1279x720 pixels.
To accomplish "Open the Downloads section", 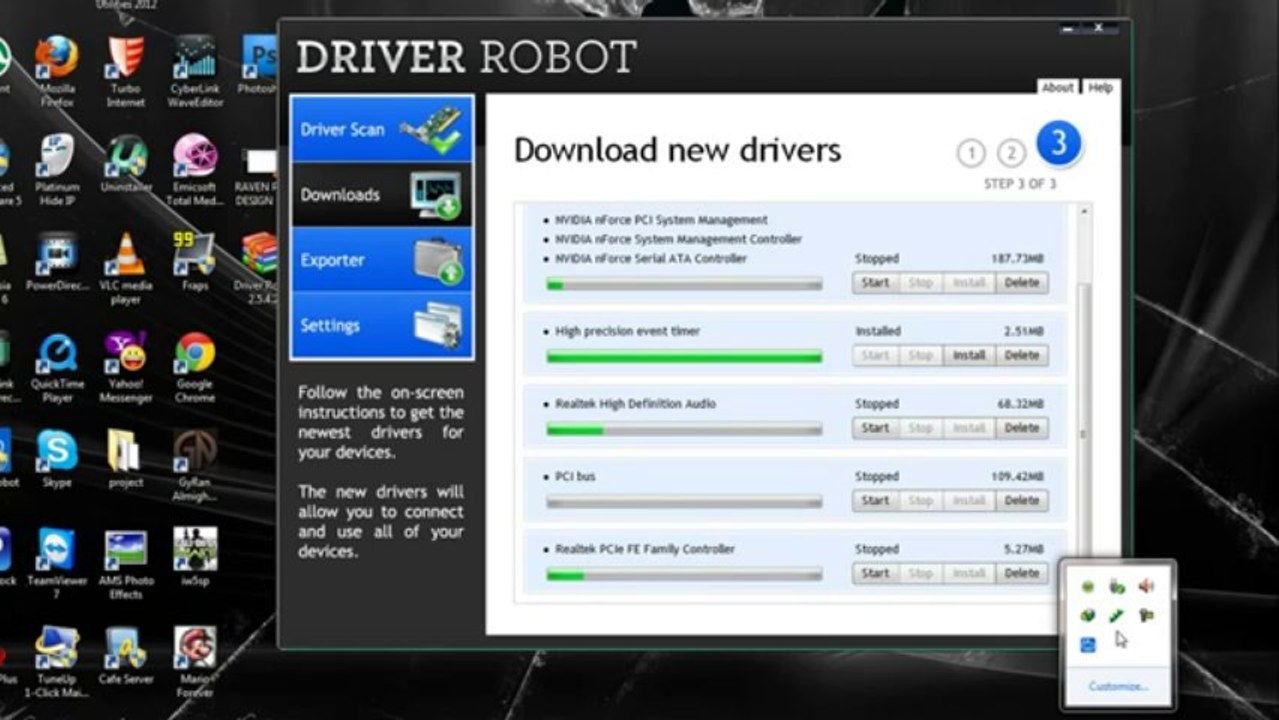I will [x=382, y=195].
